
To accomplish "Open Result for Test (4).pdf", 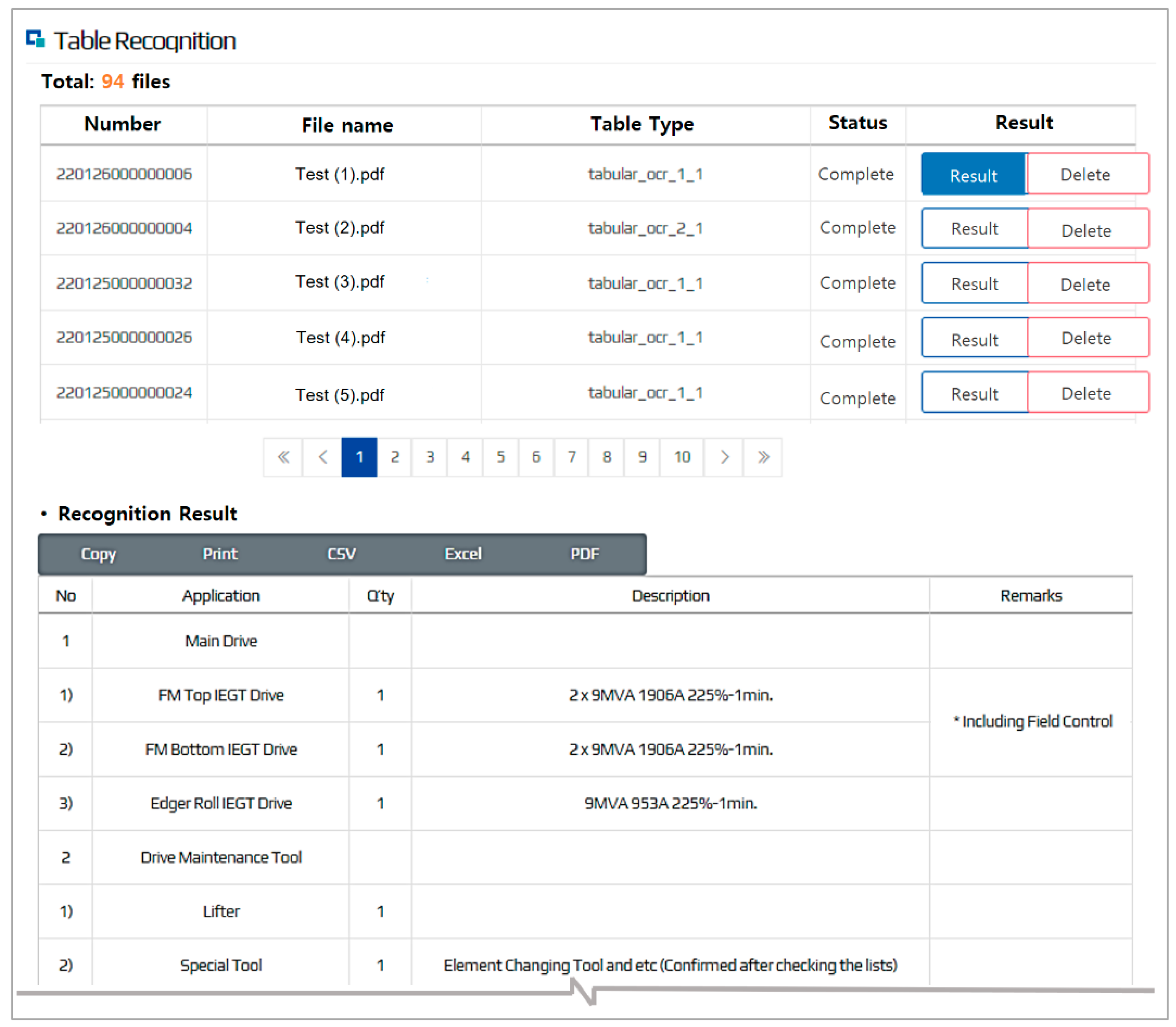I will coord(974,339).
